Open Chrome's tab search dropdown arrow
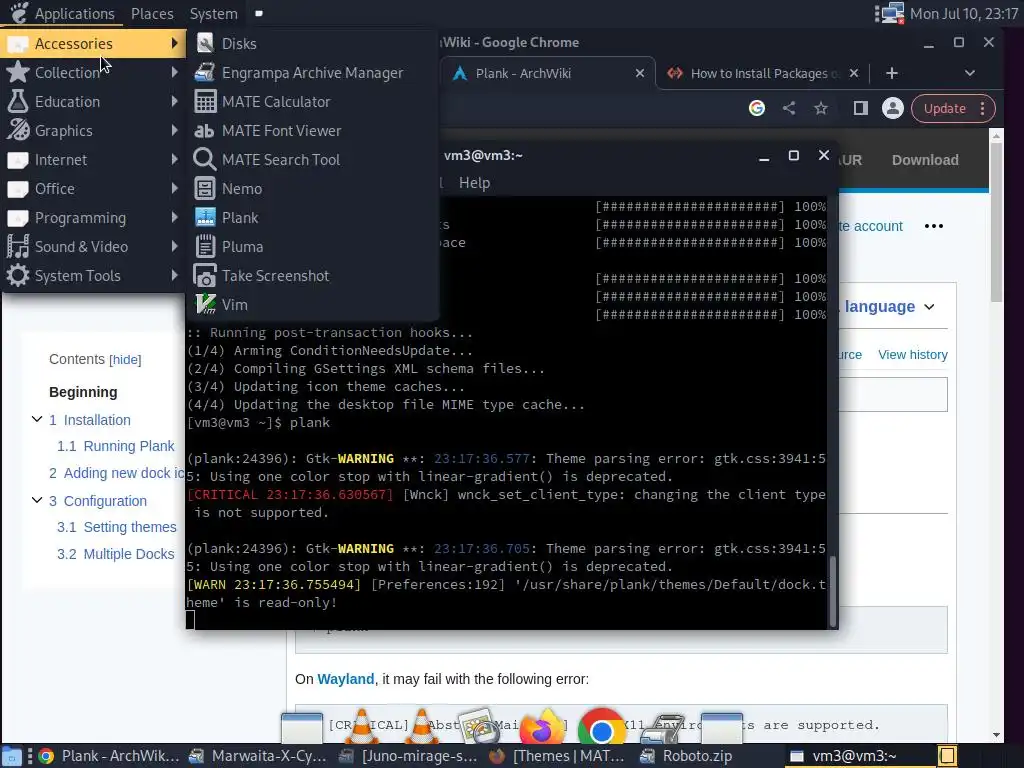The height and width of the screenshot is (768, 1024). tap(970, 73)
